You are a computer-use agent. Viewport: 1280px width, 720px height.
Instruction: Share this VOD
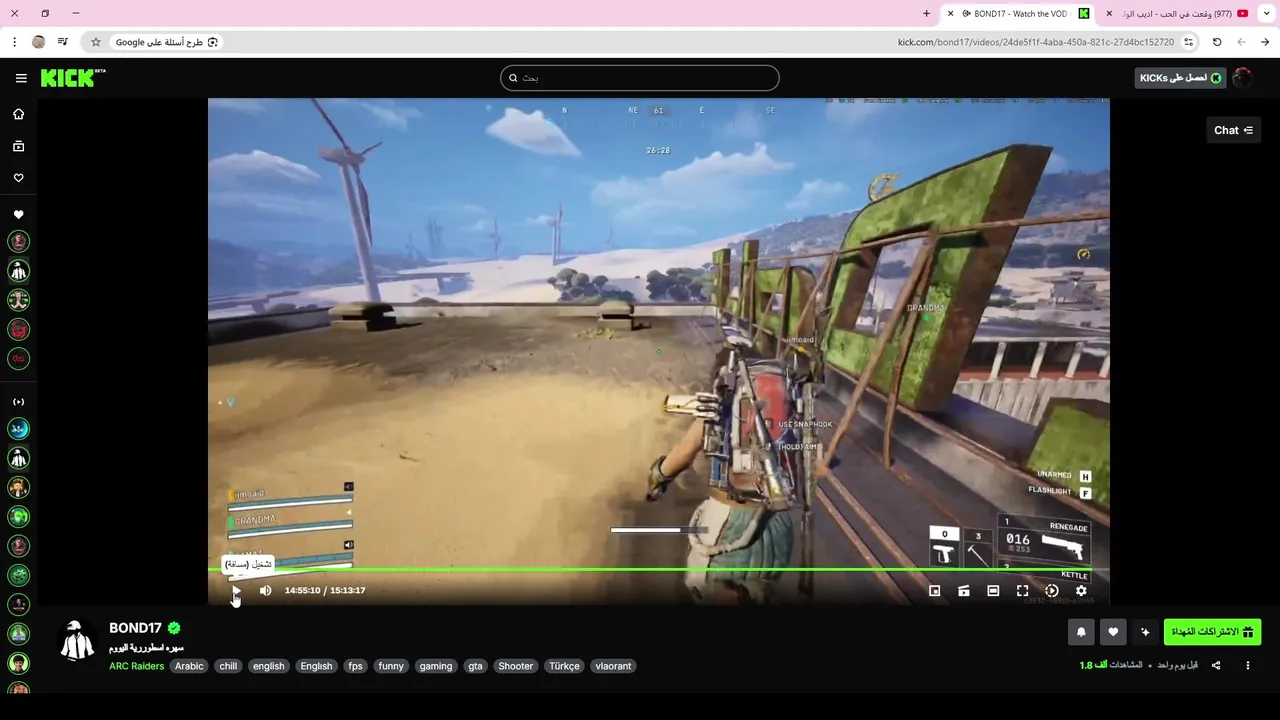coord(1216,665)
